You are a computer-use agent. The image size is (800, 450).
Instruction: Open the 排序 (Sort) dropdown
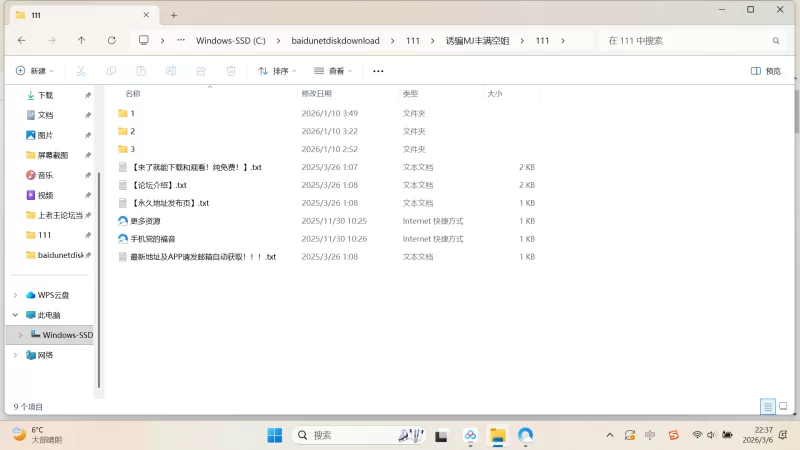277,71
